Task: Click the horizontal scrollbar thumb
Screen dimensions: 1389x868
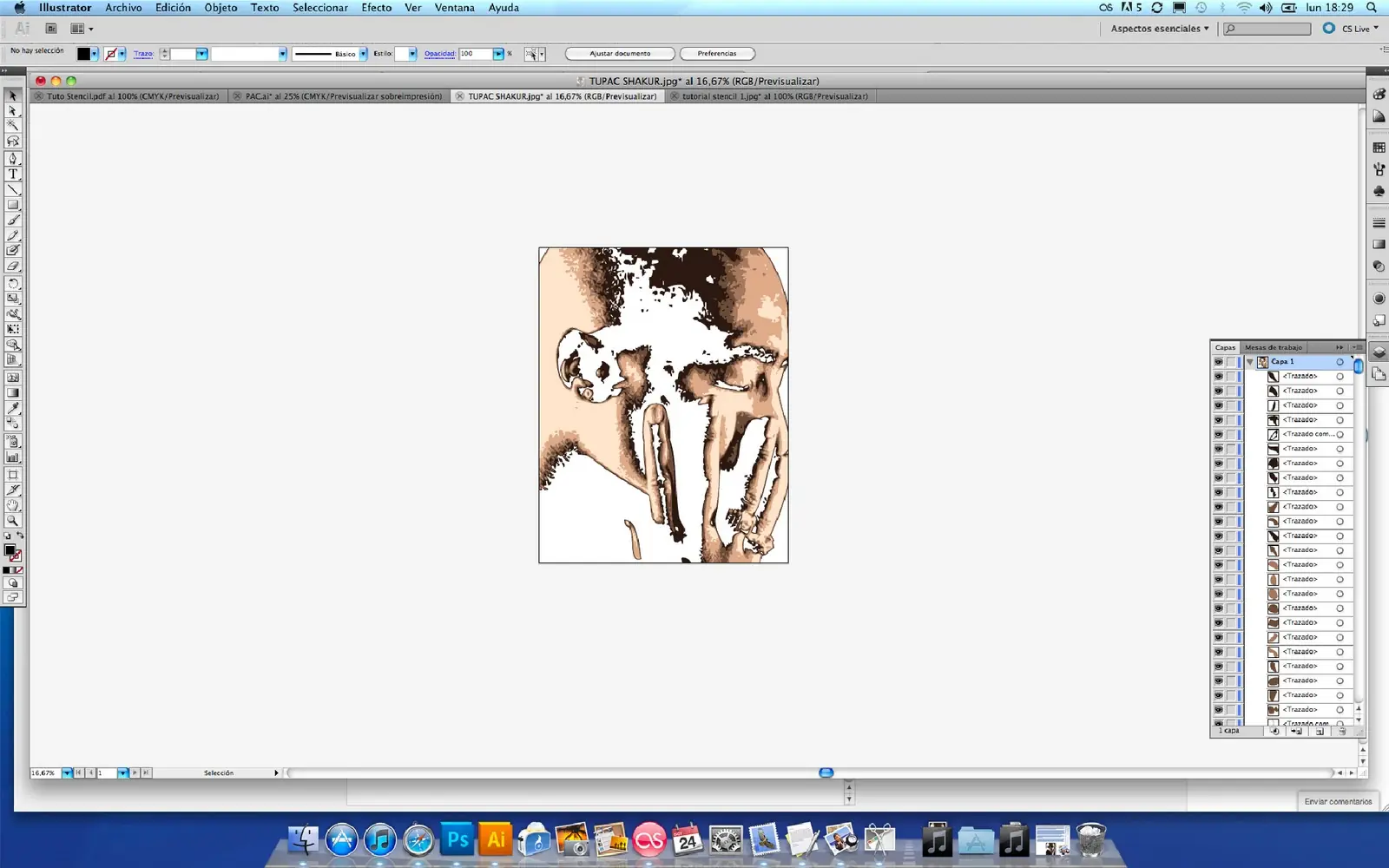Action: [826, 773]
